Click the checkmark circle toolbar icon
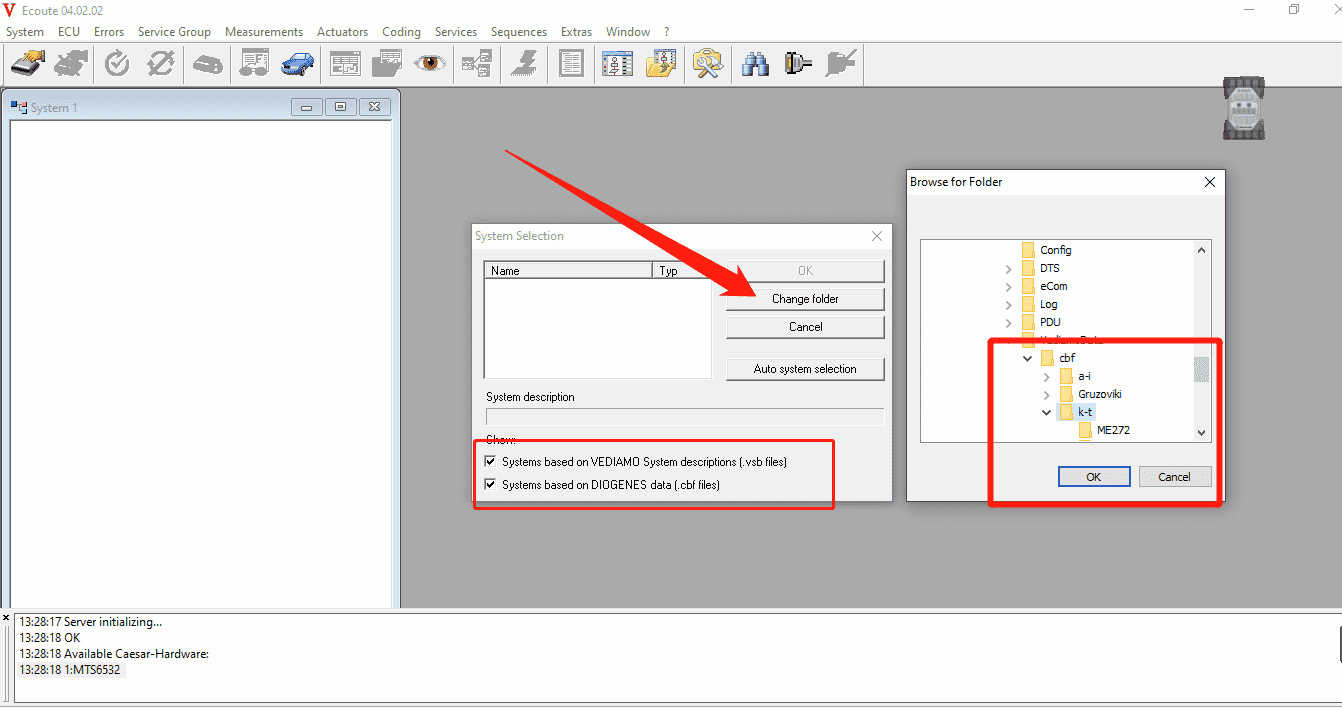1342x708 pixels. [x=117, y=64]
